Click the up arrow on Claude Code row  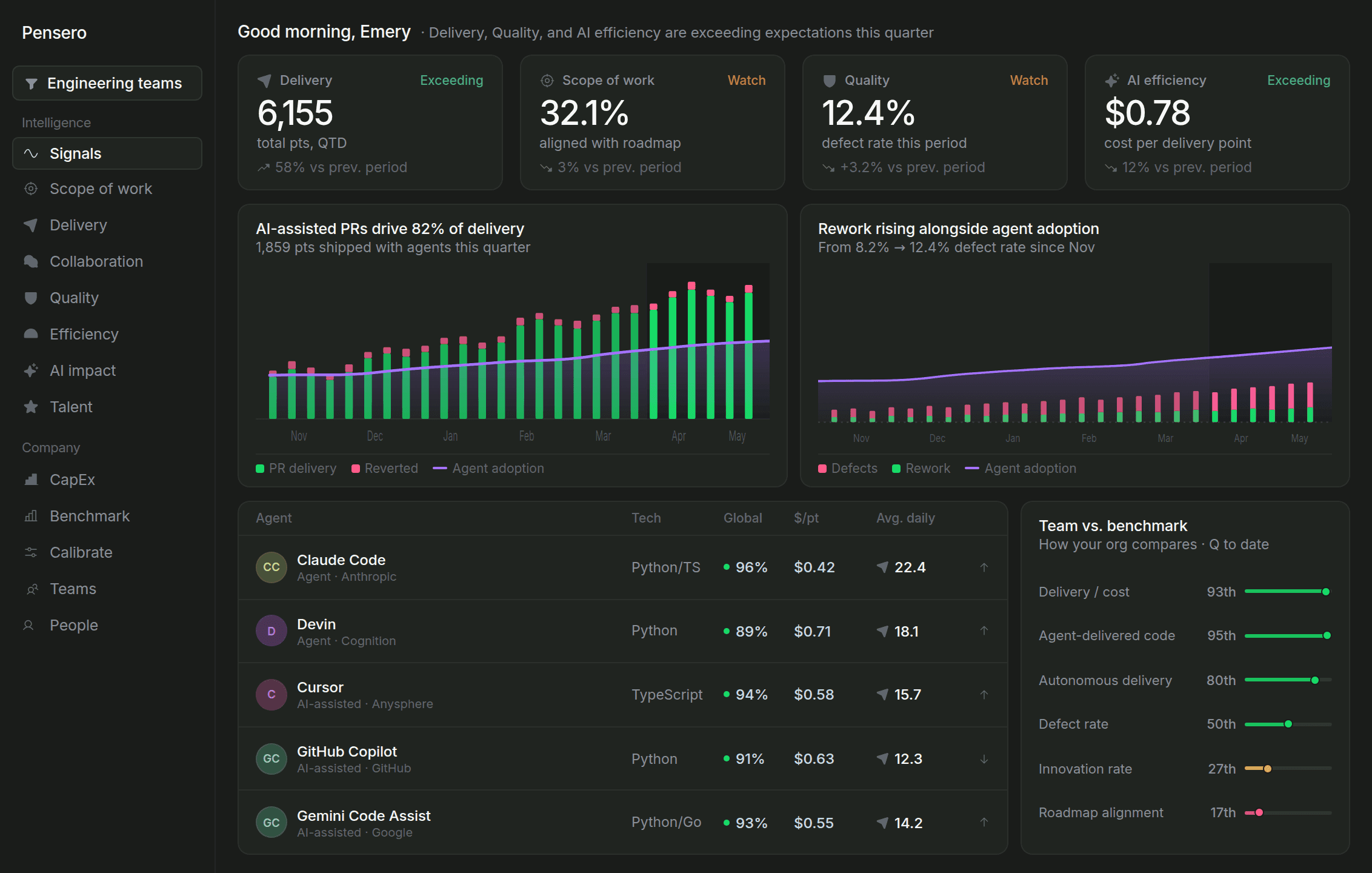[x=984, y=567]
